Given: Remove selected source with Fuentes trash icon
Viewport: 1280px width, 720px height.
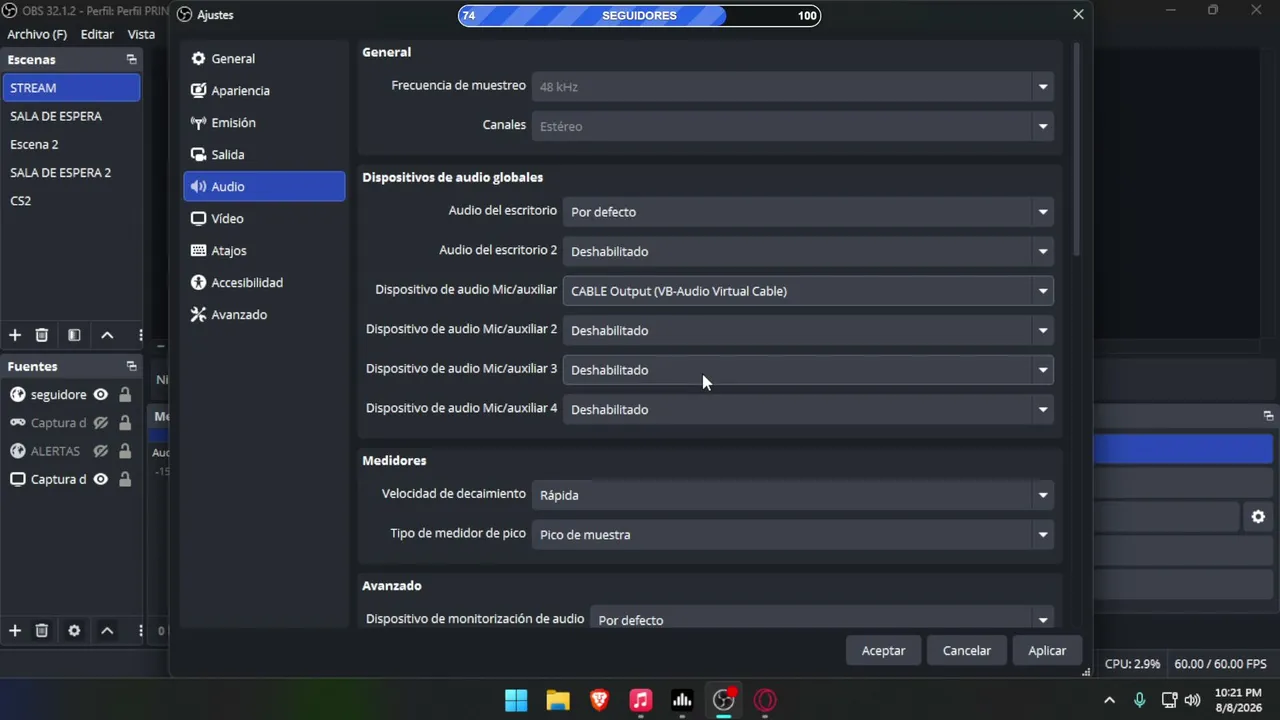Looking at the screenshot, I should point(42,630).
